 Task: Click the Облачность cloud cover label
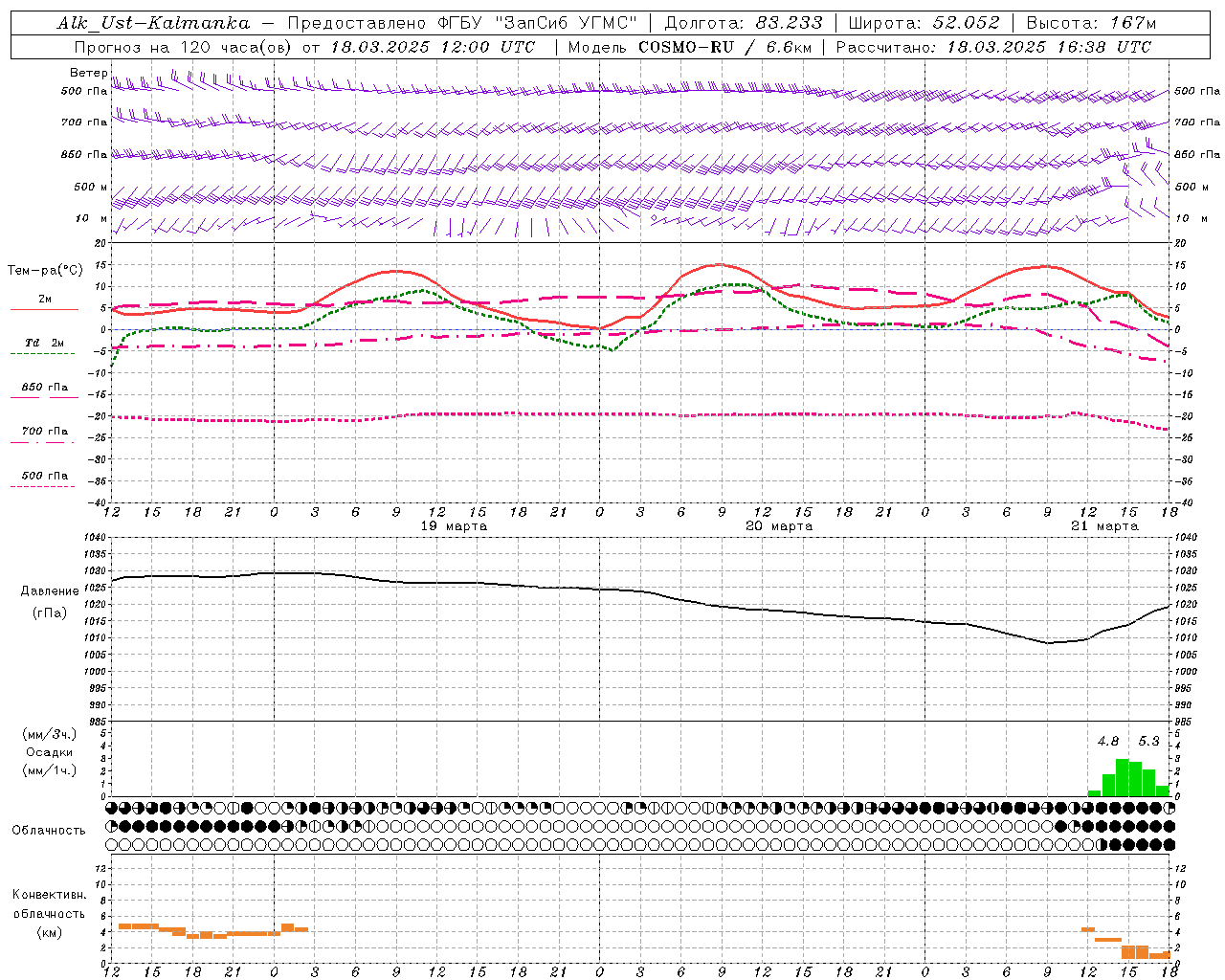click(x=49, y=831)
